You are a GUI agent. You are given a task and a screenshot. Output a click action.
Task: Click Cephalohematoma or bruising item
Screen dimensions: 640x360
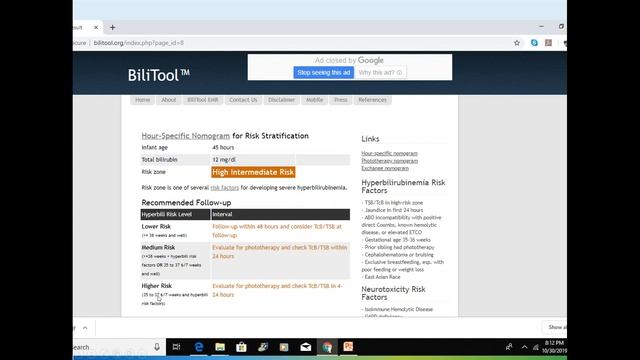point(398,255)
